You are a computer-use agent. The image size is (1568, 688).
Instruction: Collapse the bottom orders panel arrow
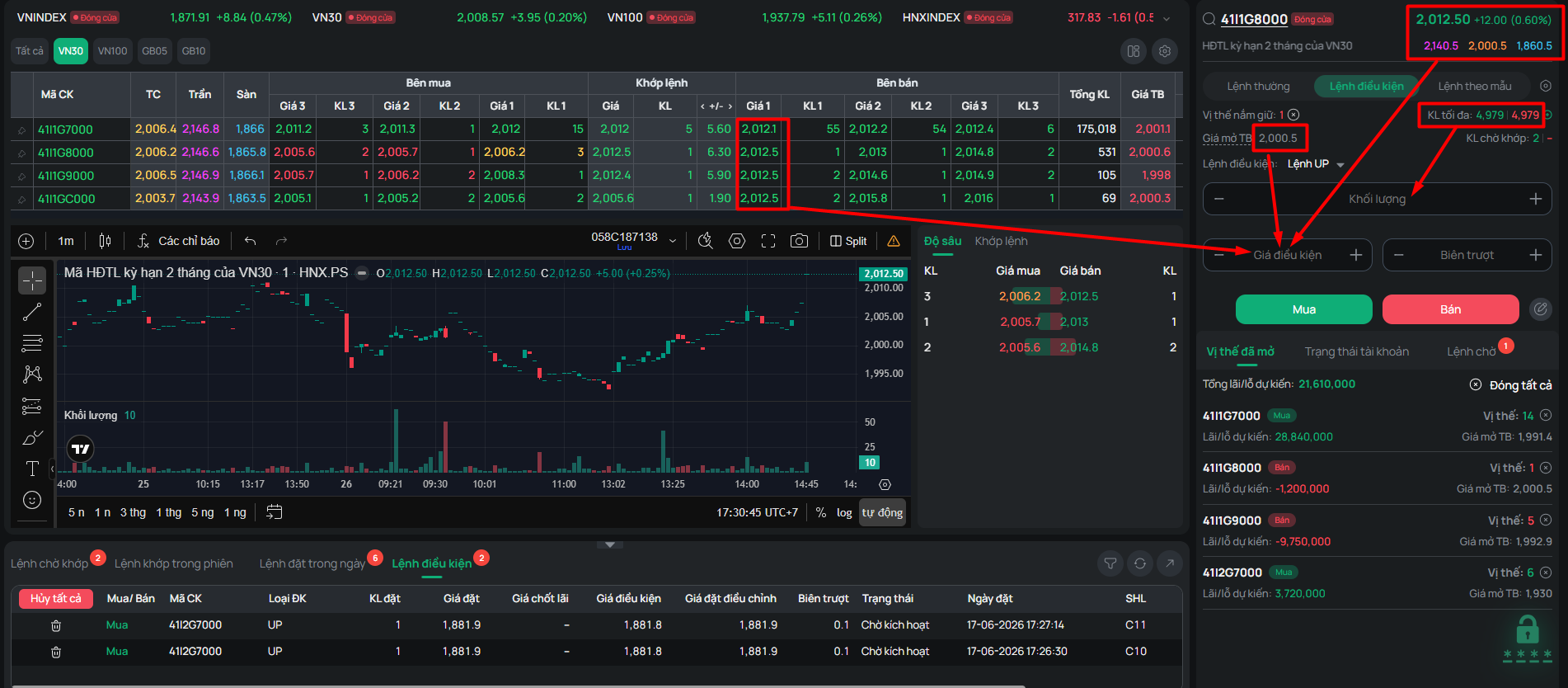[x=609, y=544]
